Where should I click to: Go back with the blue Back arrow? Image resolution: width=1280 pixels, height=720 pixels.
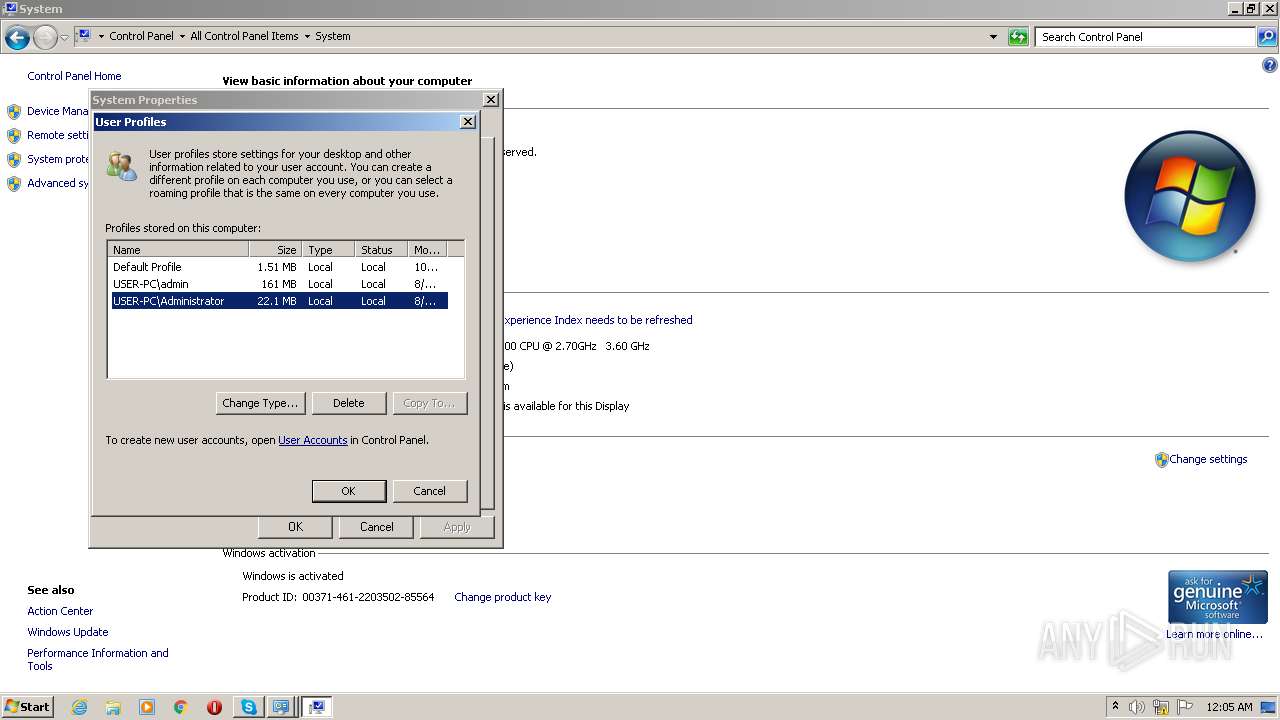tap(17, 38)
